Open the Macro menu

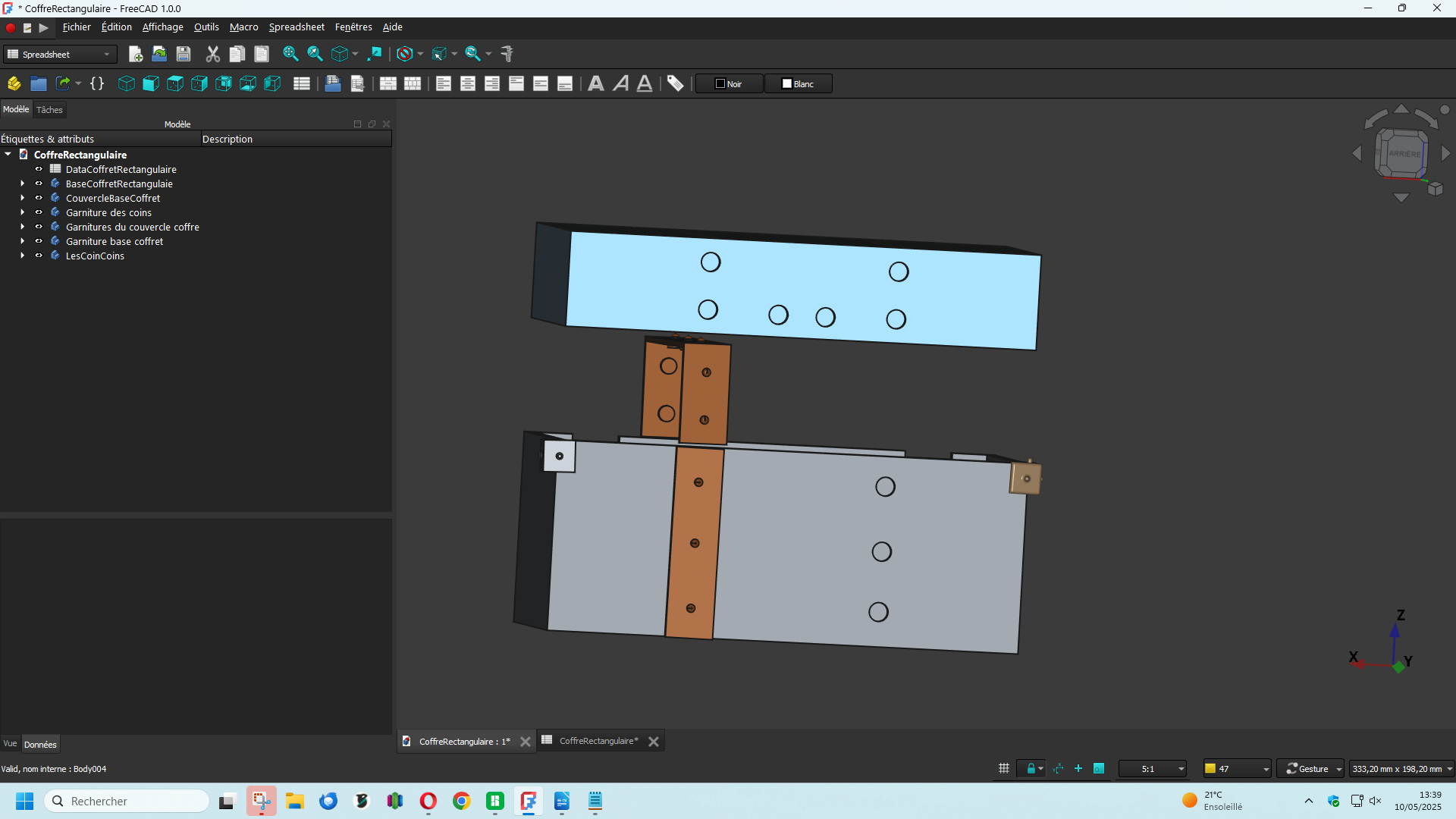[x=243, y=27]
